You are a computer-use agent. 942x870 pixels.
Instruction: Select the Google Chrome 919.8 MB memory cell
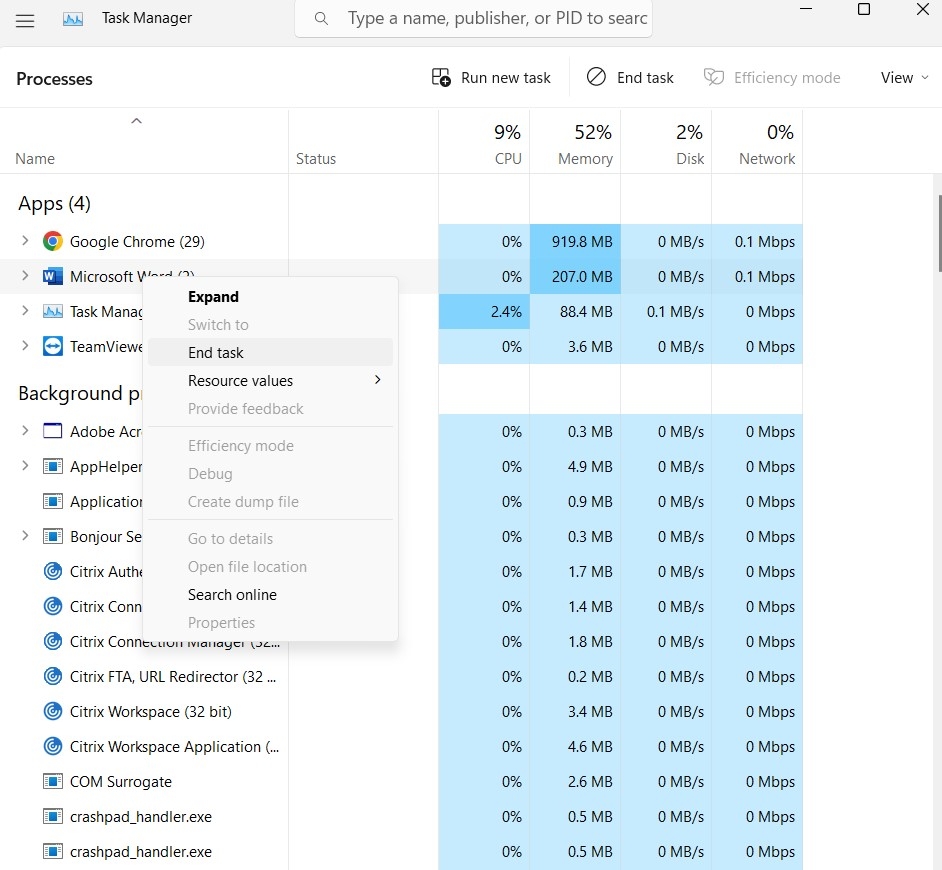point(575,242)
